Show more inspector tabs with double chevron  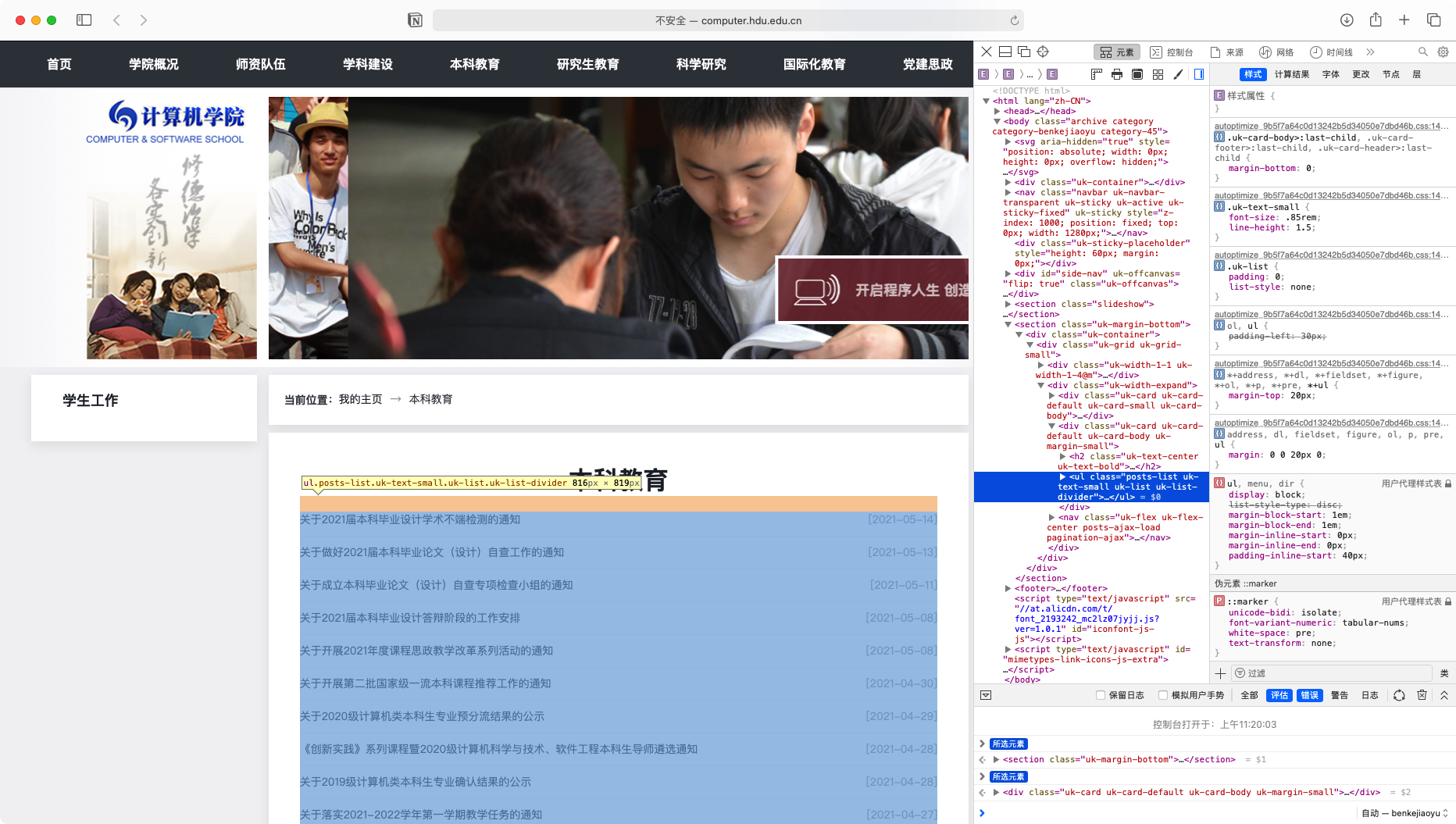(1370, 52)
